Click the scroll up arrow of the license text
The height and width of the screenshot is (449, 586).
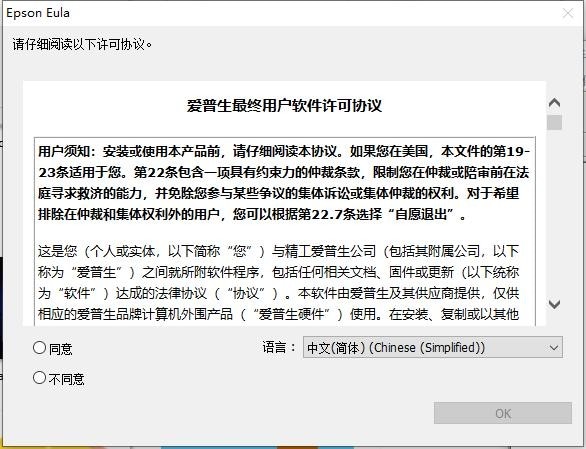point(554,103)
